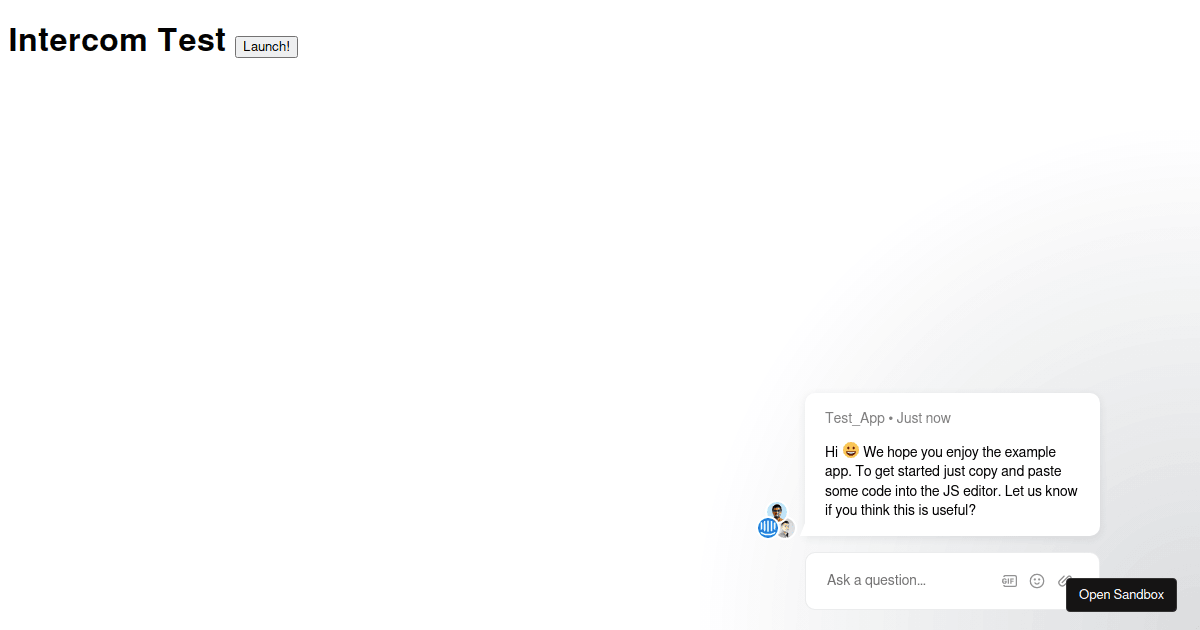Click the message composer card
Image resolution: width=1200 pixels, height=630 pixels.
click(951, 580)
